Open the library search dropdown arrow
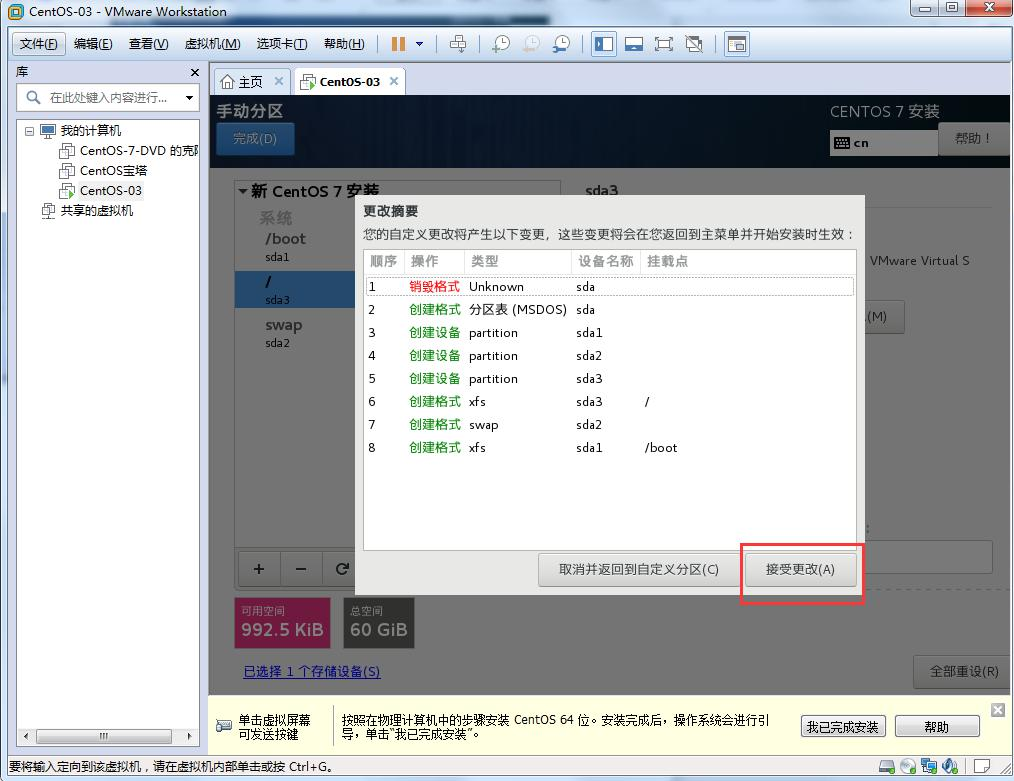This screenshot has width=1014, height=781. (189, 98)
